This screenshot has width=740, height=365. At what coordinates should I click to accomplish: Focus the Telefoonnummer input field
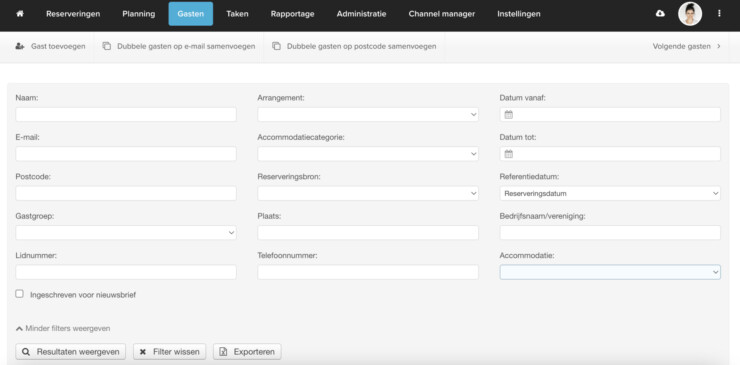368,272
